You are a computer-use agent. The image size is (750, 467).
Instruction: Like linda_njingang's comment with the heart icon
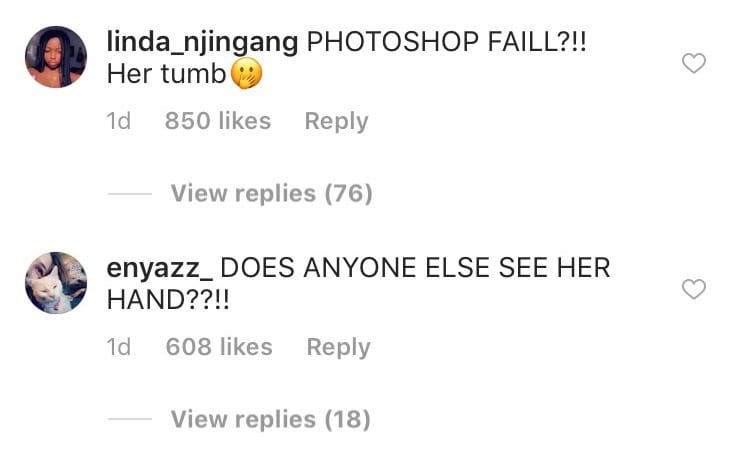pos(694,63)
